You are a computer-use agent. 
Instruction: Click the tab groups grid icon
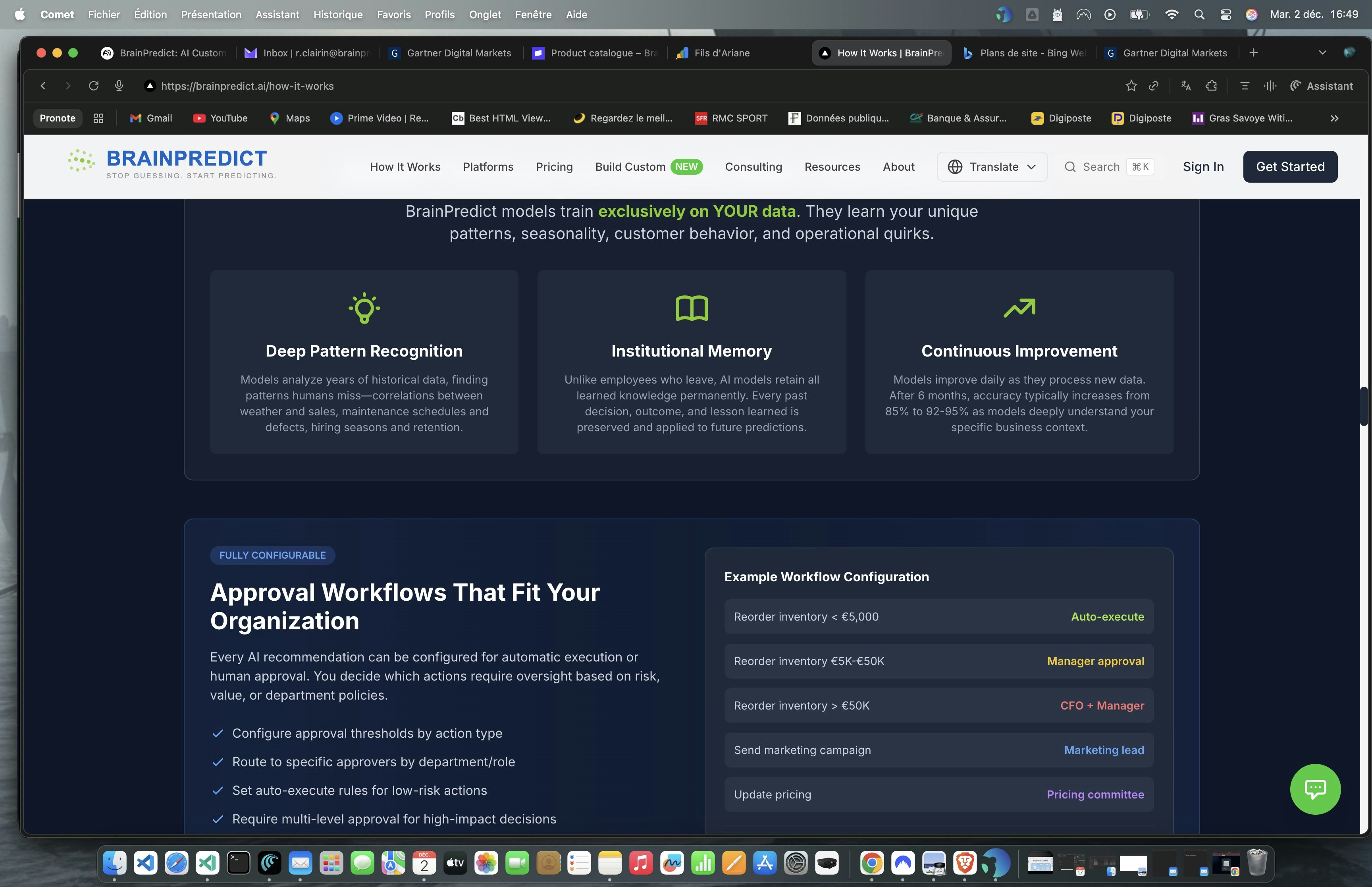[x=98, y=118]
